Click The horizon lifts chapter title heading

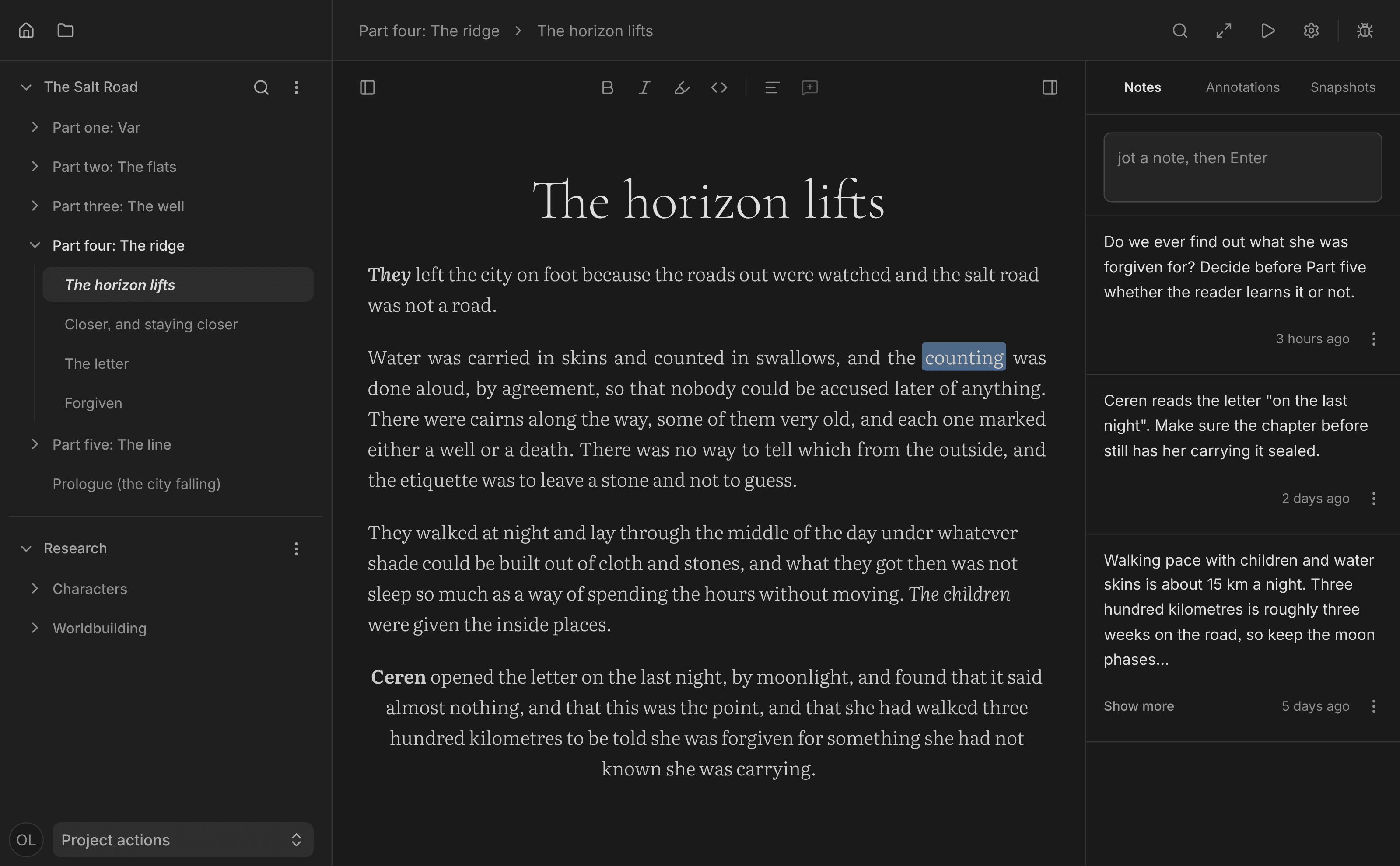[709, 200]
